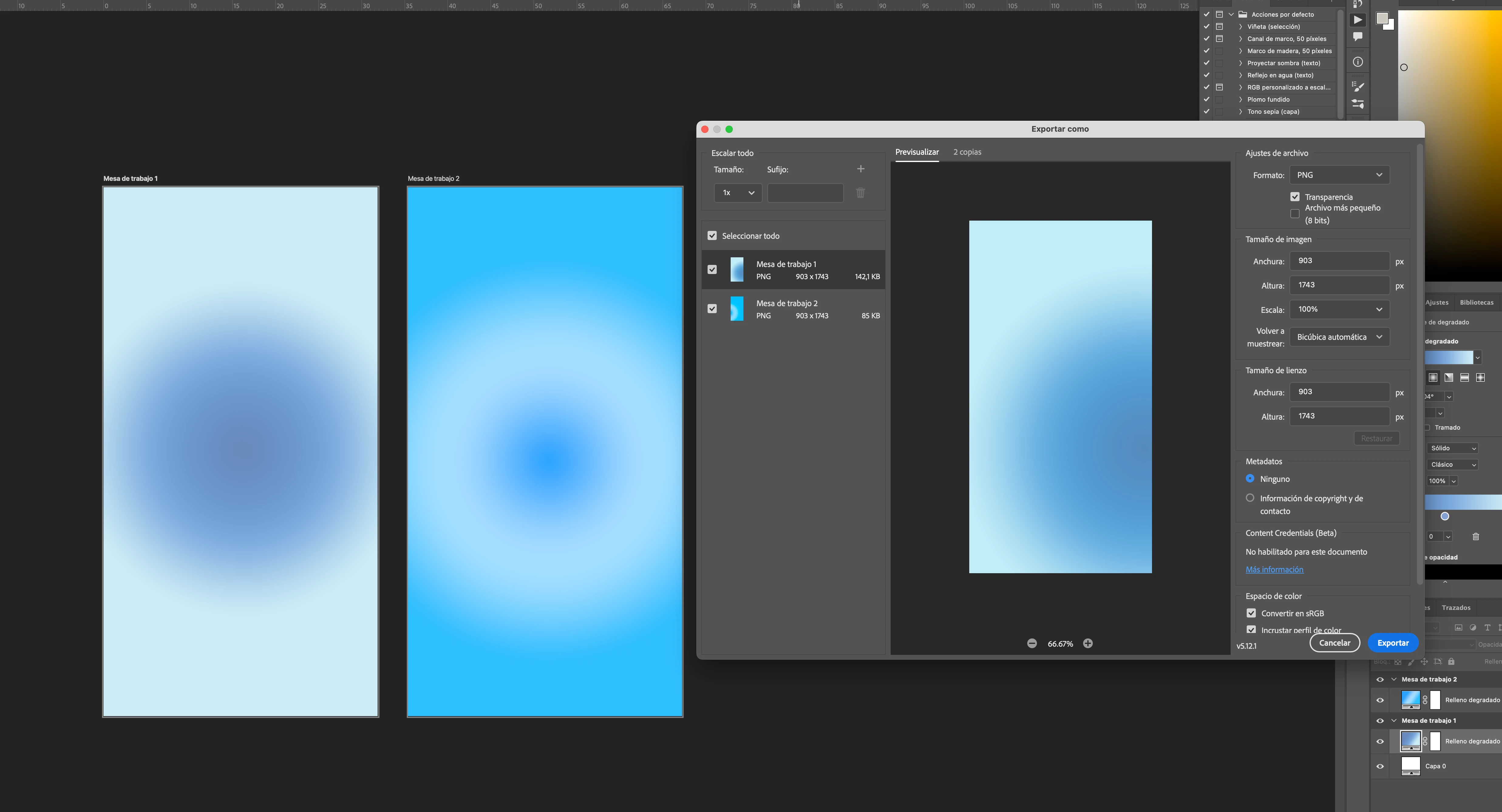Switch to the 2 copias tab
The width and height of the screenshot is (1502, 812).
[x=967, y=152]
